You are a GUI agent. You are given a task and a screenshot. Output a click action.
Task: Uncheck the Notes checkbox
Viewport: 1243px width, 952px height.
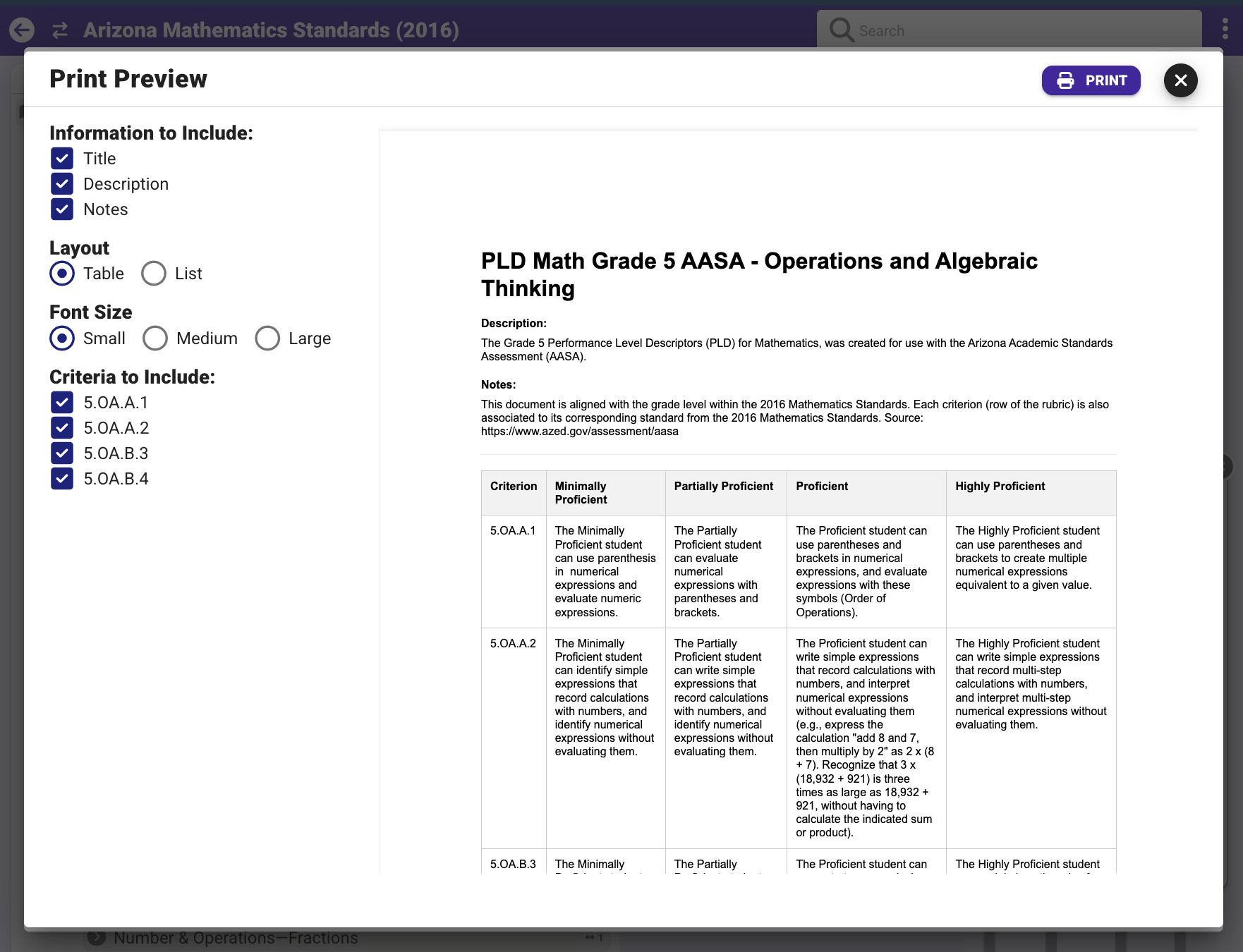(62, 209)
